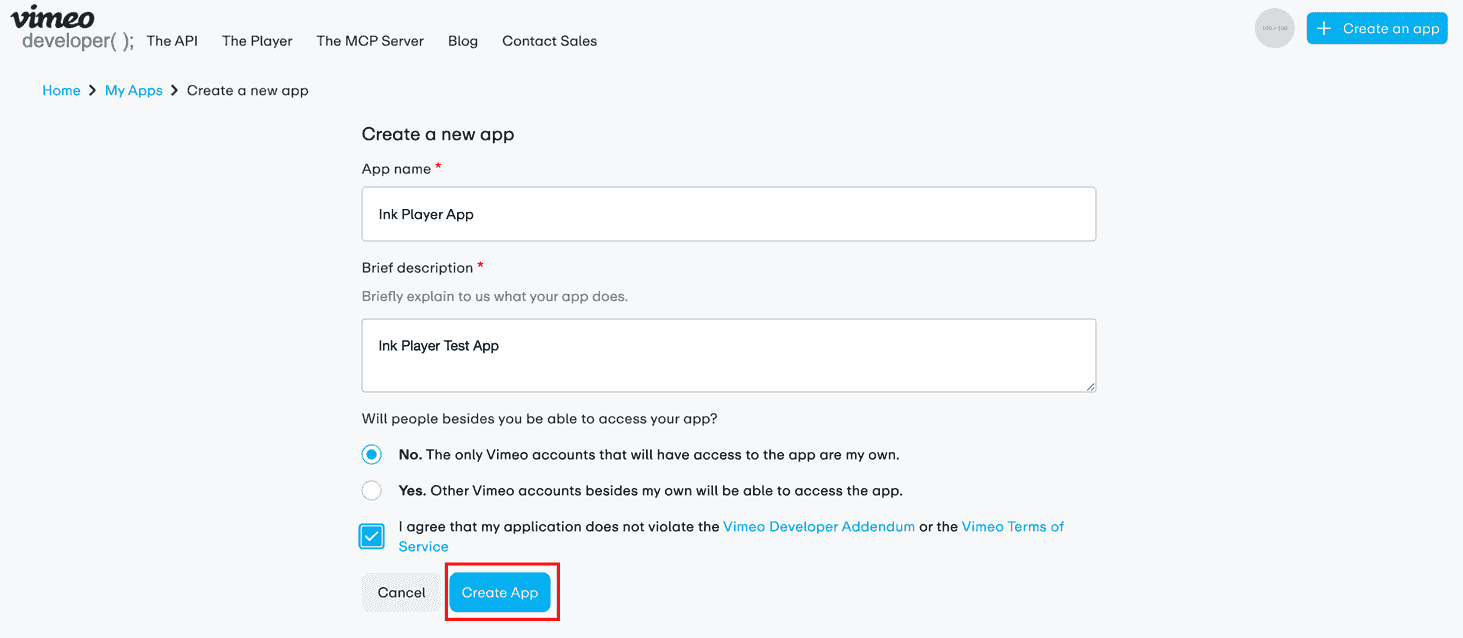Open the Blog link in the navigation
The image size is (1463, 638).
(463, 41)
